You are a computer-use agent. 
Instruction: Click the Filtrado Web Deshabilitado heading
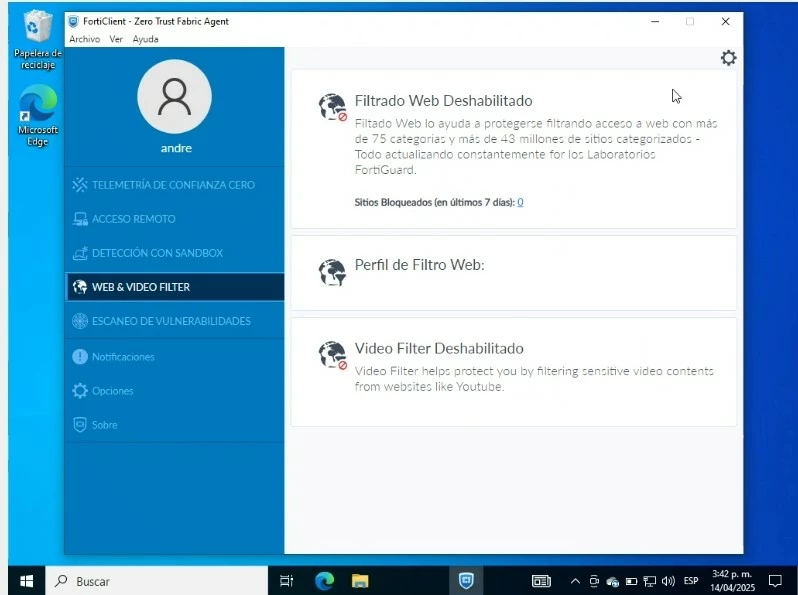click(x=443, y=101)
